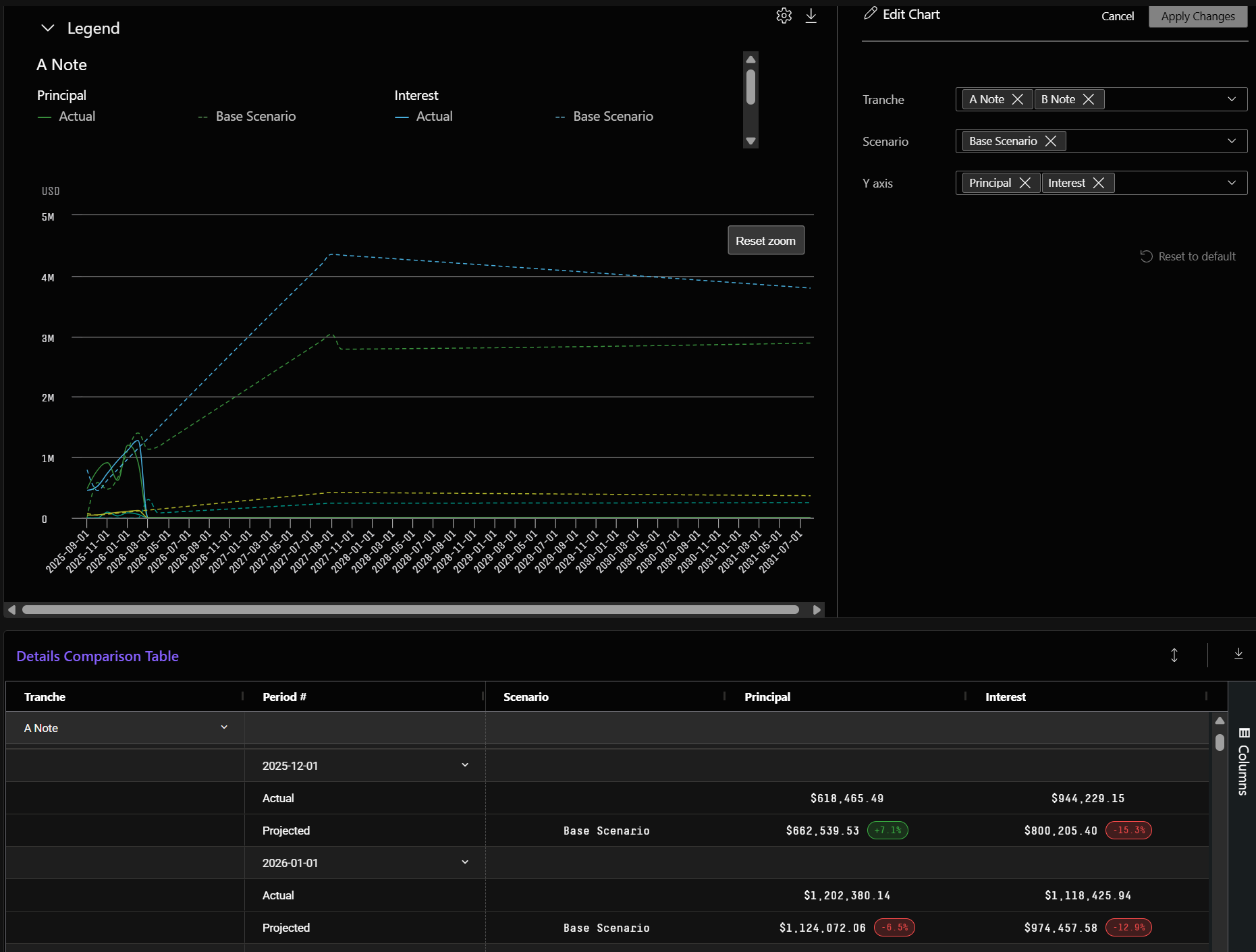Click Apply Changes button
The height and width of the screenshot is (952, 1256).
pos(1198,16)
